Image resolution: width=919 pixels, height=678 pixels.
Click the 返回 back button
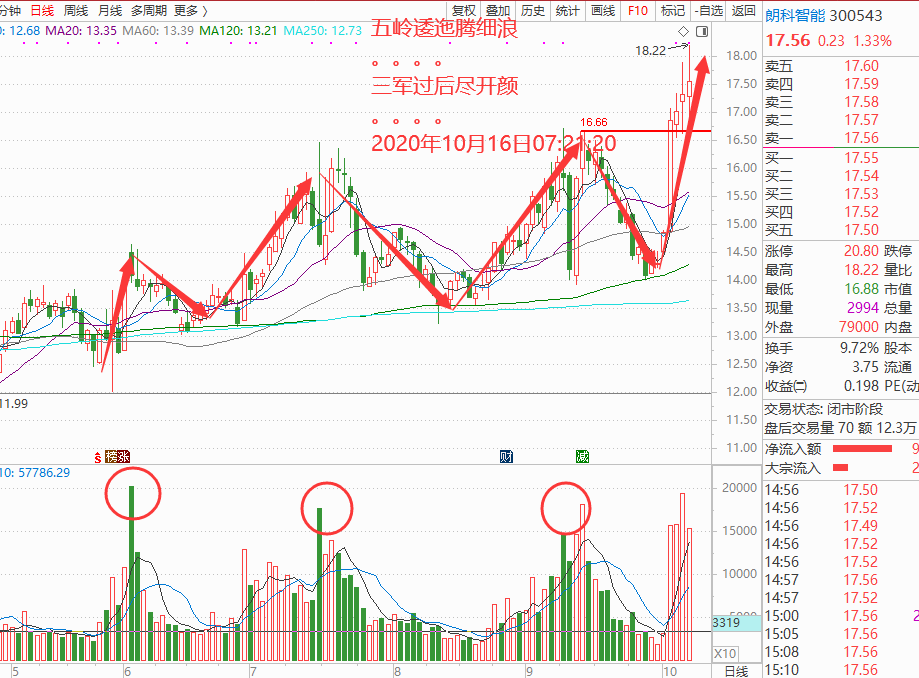pyautogui.click(x=744, y=11)
